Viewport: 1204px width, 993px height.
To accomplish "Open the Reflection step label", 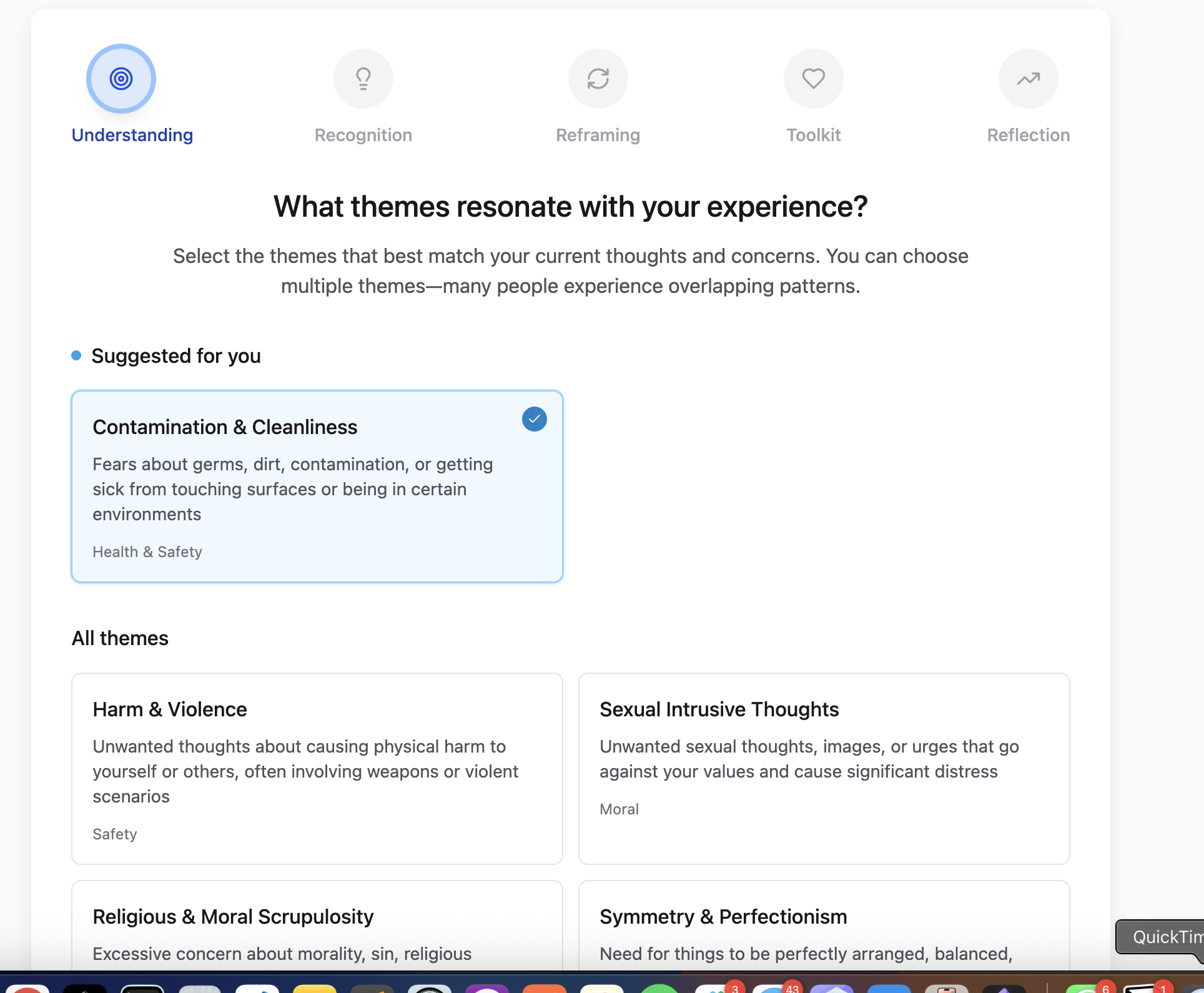I will pos(1028,135).
